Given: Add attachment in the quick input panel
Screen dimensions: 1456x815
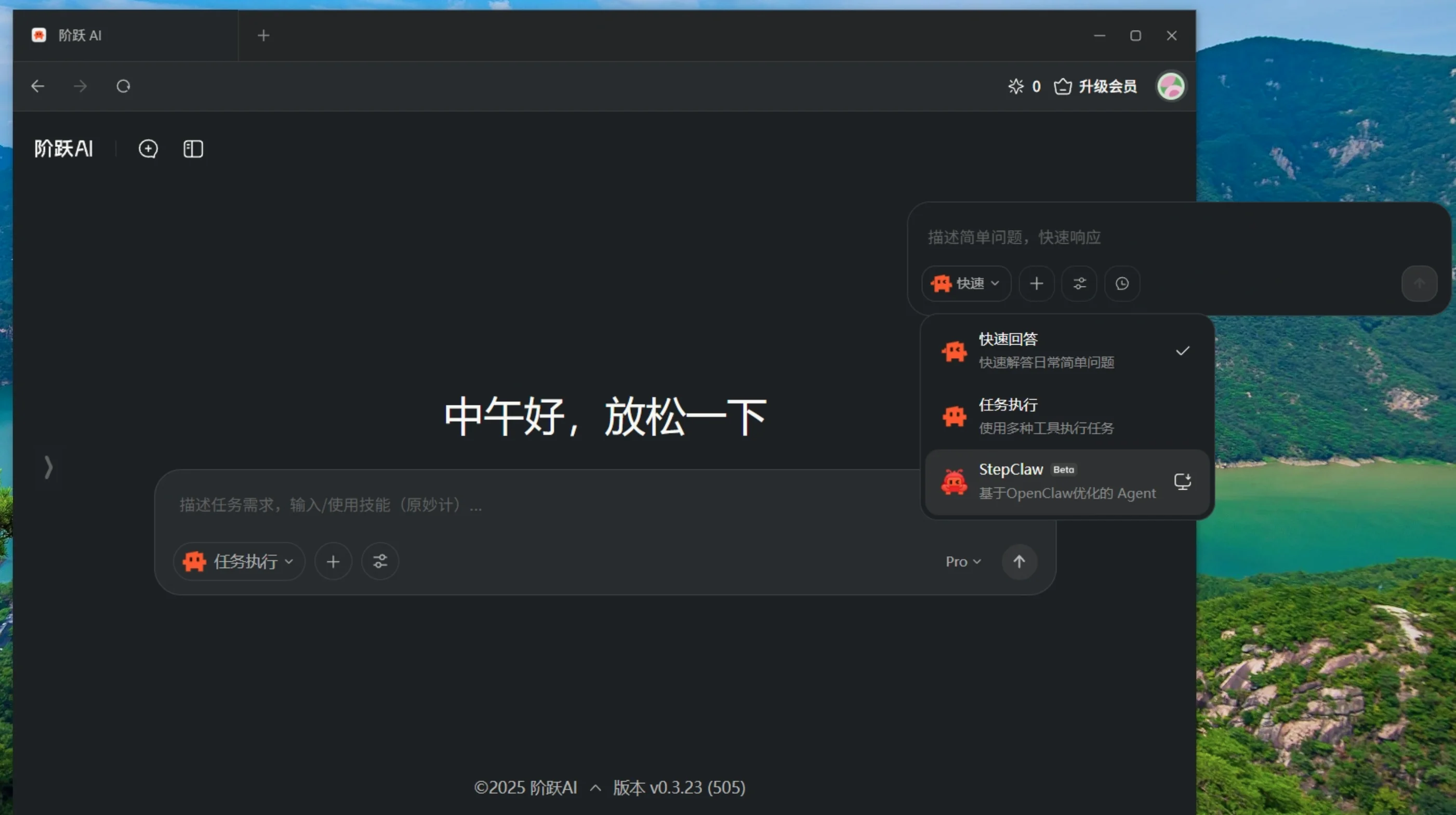Looking at the screenshot, I should 1037,284.
